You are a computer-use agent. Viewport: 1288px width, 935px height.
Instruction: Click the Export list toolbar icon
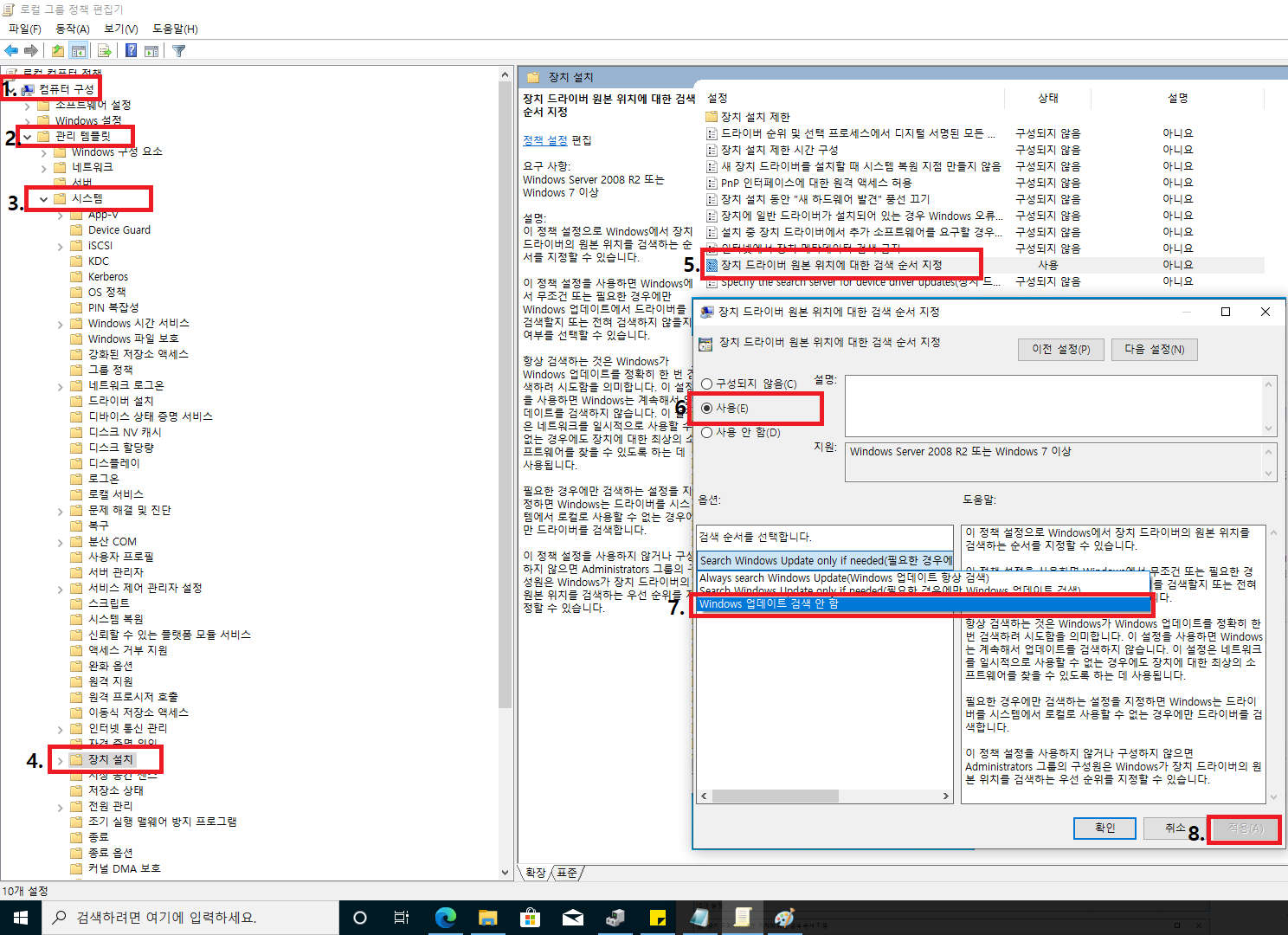click(105, 50)
